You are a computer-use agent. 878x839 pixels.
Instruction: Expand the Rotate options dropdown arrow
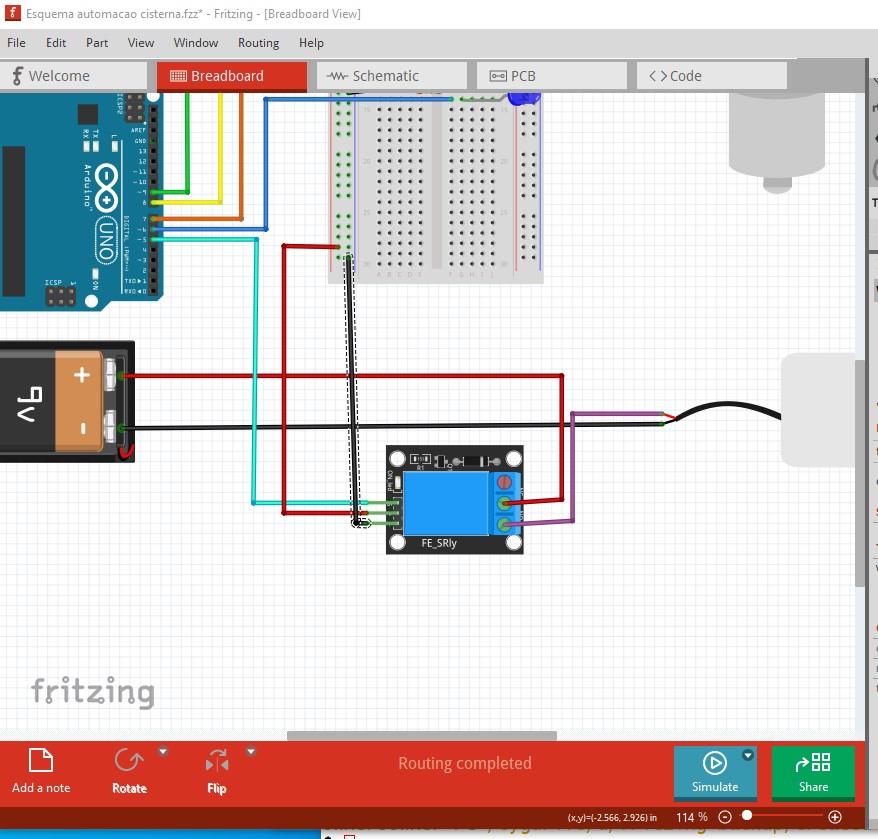(163, 752)
